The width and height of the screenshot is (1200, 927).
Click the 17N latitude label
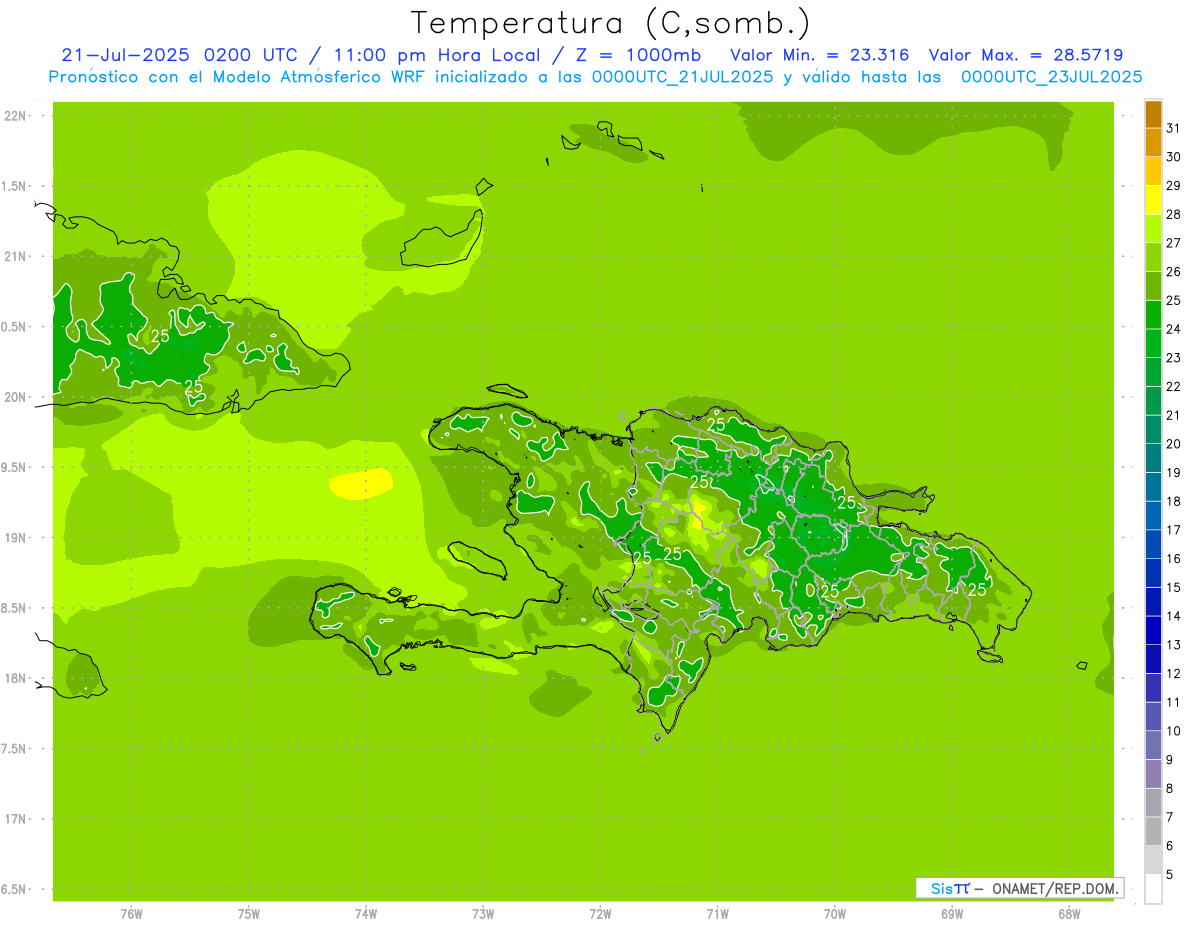[16, 819]
